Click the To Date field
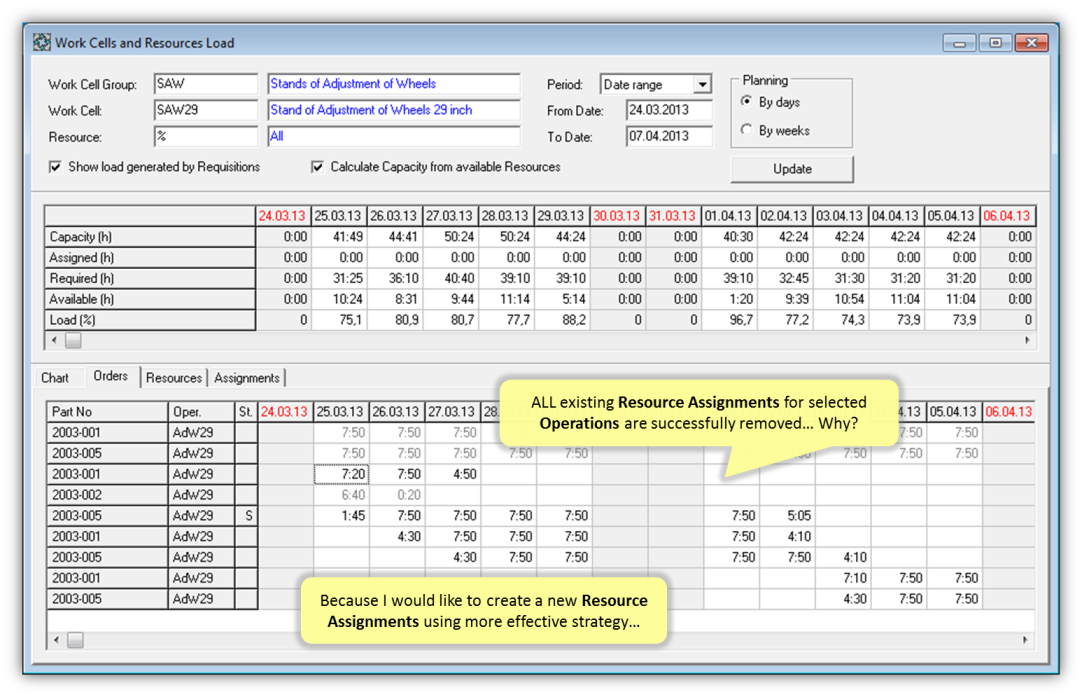This screenshot has height=697, width=1082. [x=669, y=136]
